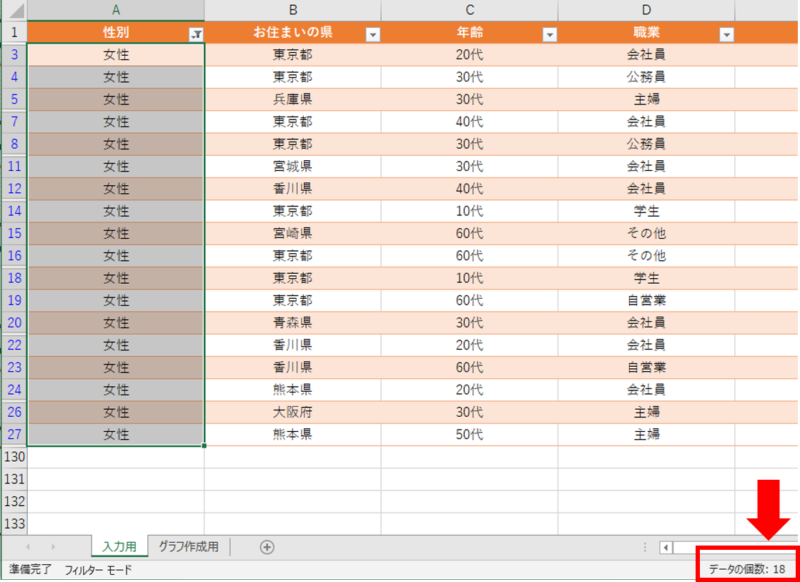Open the 職業 column filter dropdown
Image resolution: width=800 pixels, height=582 pixels.
[727, 35]
